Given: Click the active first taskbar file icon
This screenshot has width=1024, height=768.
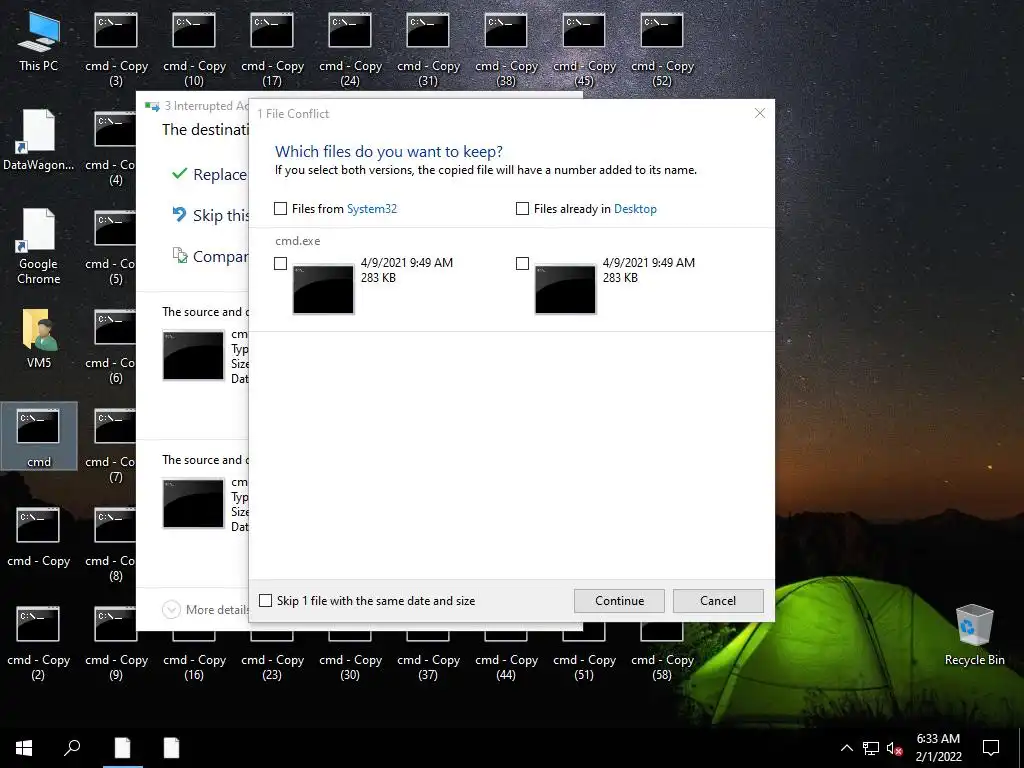Looking at the screenshot, I should click(x=123, y=748).
